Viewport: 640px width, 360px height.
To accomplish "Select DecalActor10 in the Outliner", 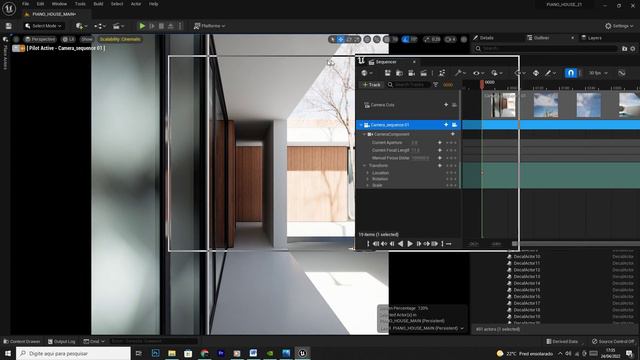I will pyautogui.click(x=527, y=257).
